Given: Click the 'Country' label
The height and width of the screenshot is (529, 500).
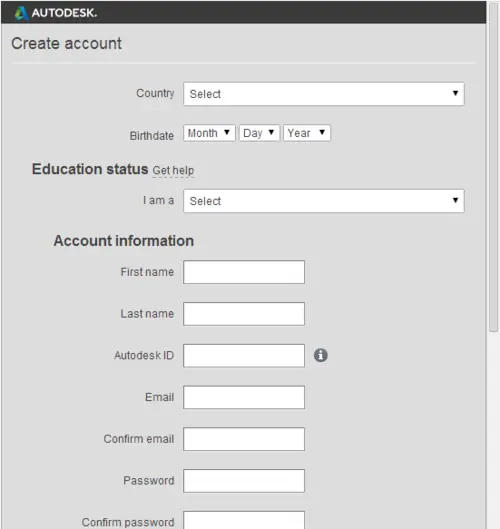Looking at the screenshot, I should tap(155, 93).
